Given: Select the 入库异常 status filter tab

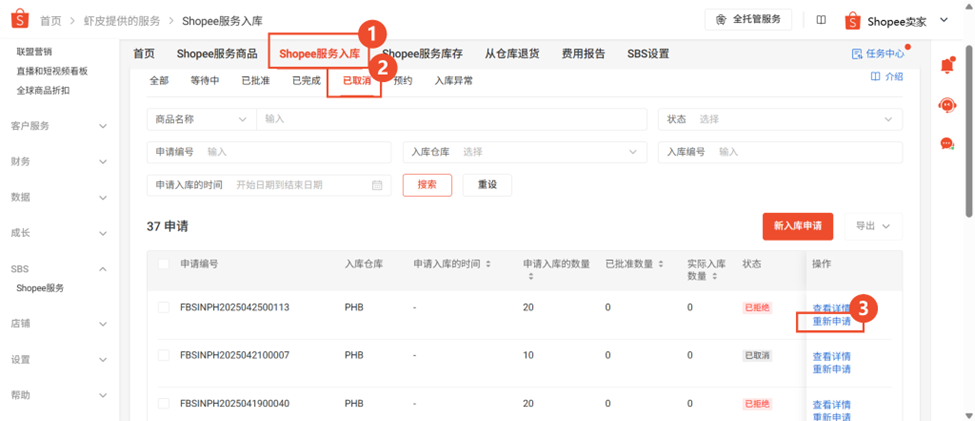Looking at the screenshot, I should pos(453,81).
